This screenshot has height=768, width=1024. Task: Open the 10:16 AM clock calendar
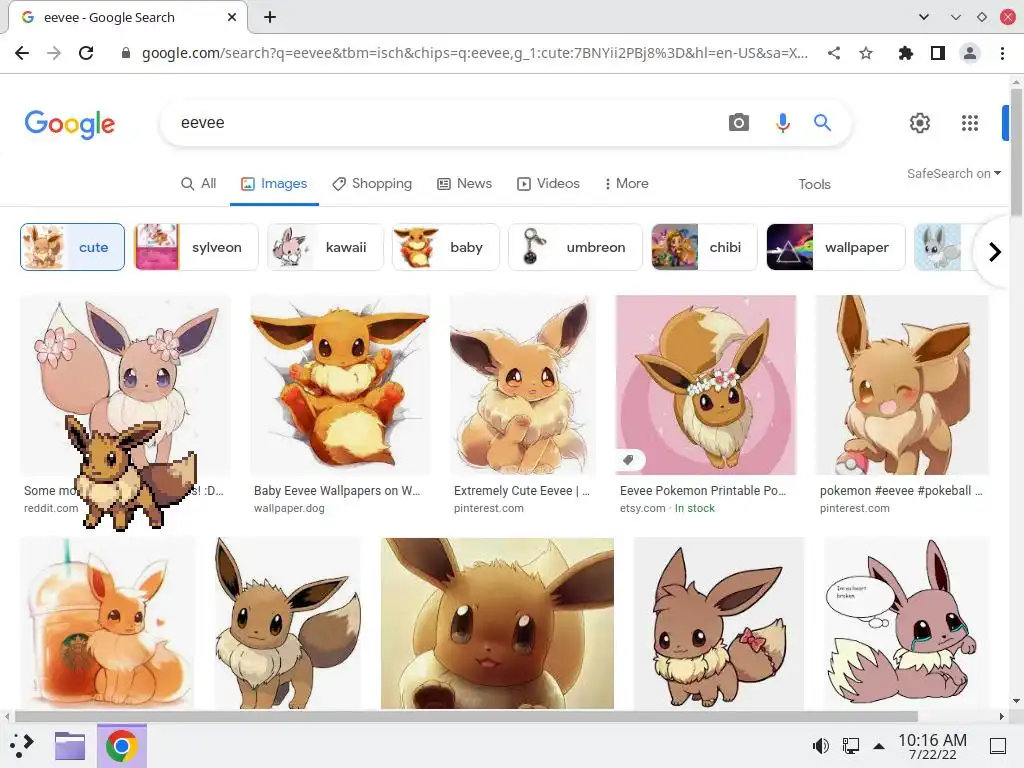click(932, 746)
